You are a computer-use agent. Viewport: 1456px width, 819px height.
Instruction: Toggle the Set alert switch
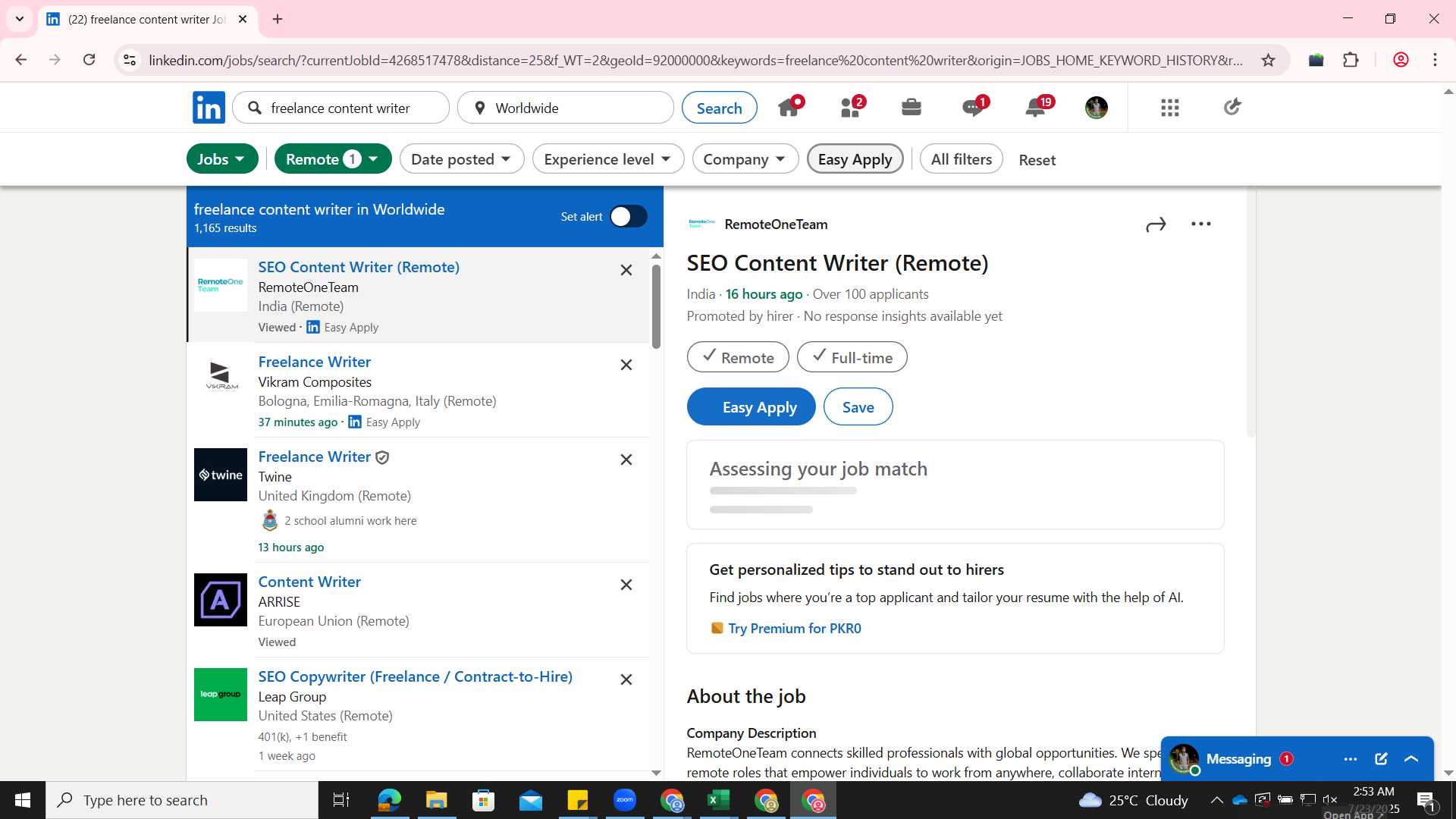pyautogui.click(x=628, y=217)
